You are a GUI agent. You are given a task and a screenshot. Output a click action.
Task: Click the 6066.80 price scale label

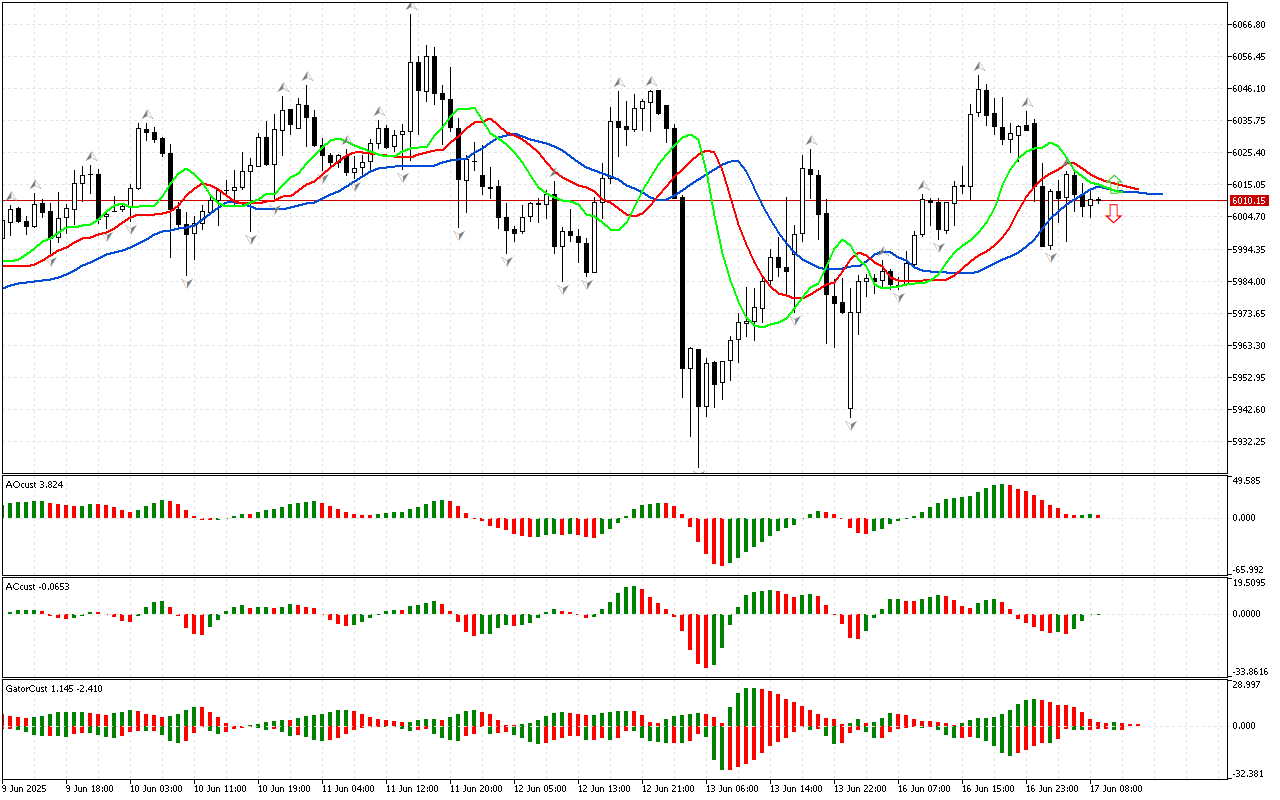click(x=1250, y=24)
